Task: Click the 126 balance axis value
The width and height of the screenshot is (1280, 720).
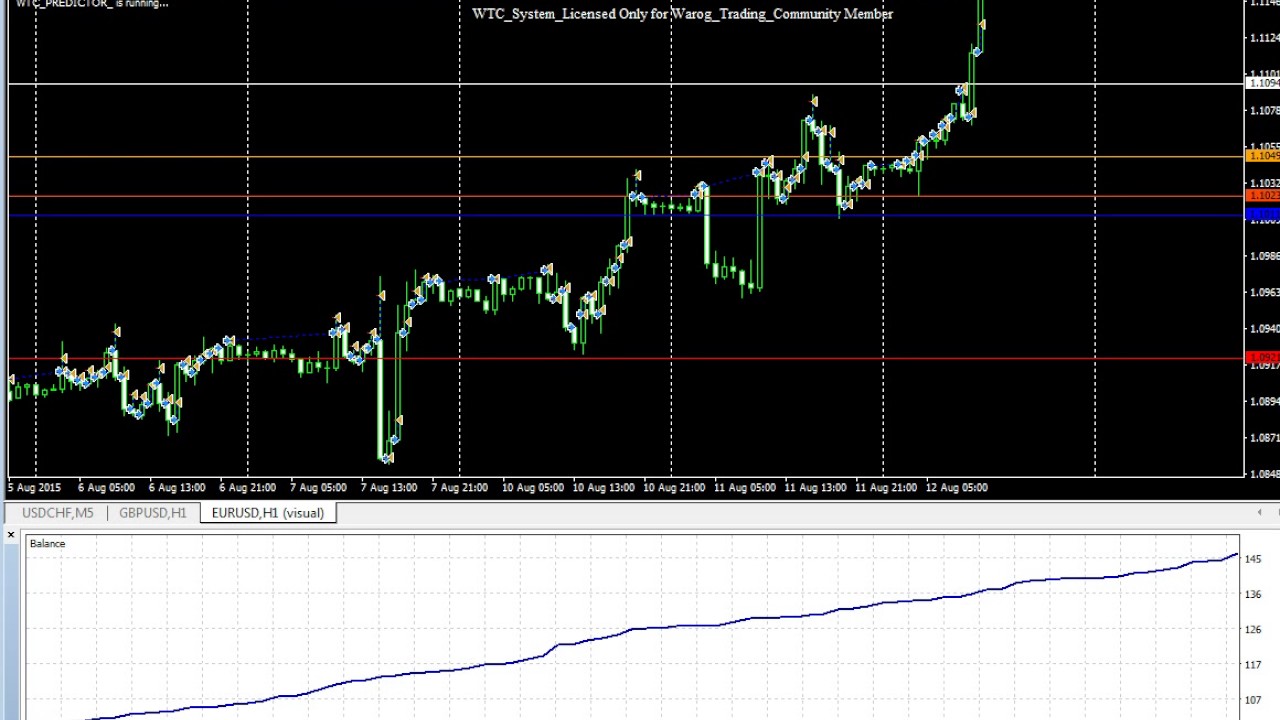Action: (x=1253, y=630)
